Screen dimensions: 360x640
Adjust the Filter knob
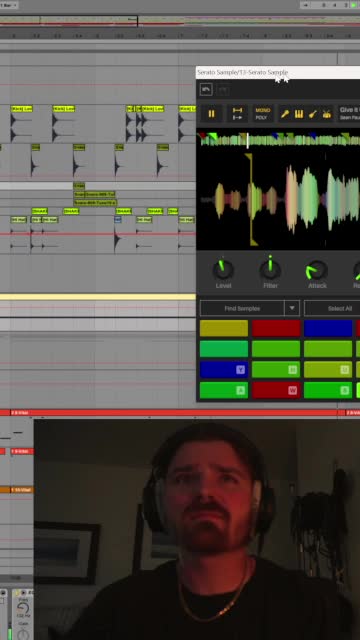click(x=270, y=270)
